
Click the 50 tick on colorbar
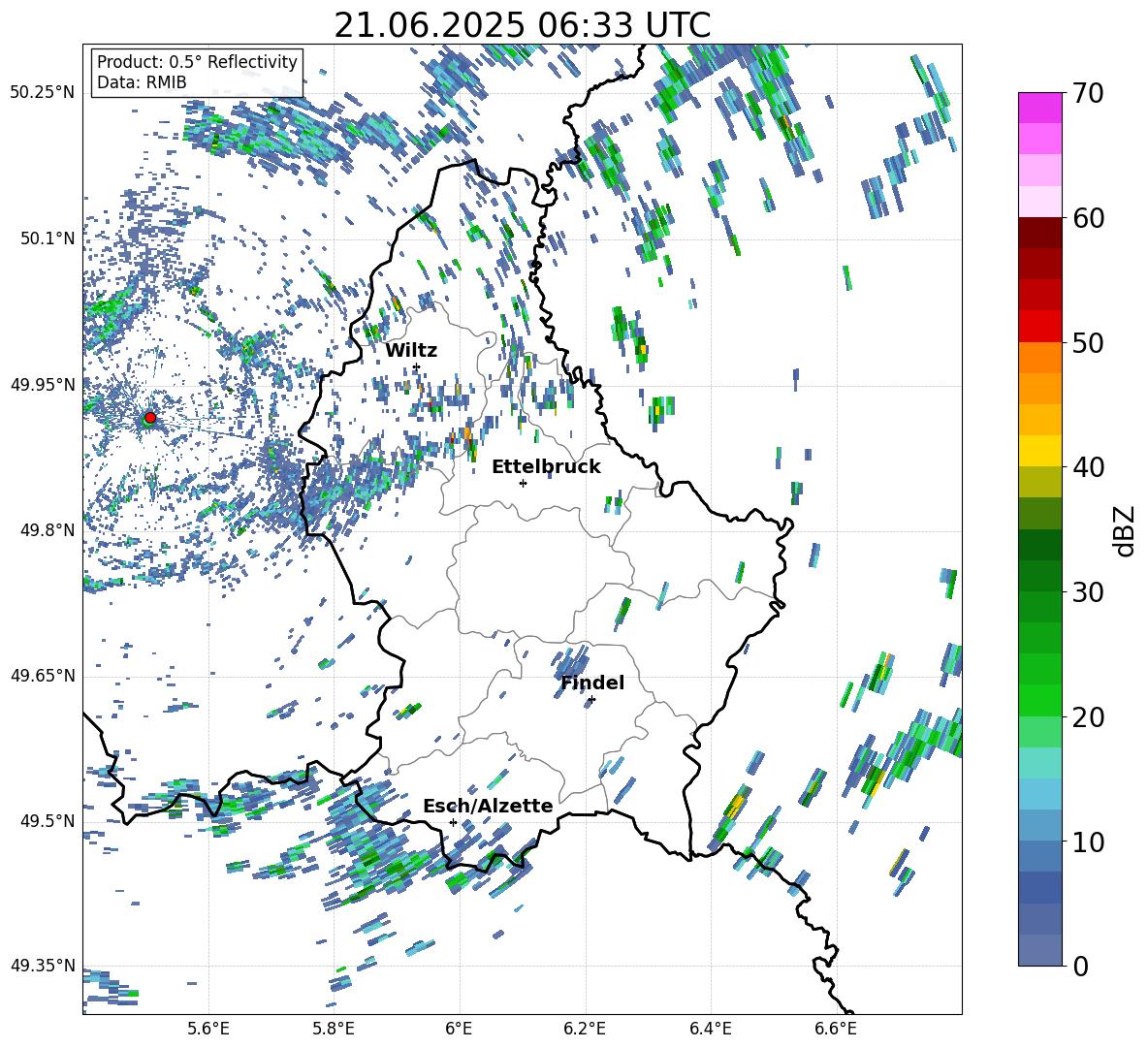[1087, 342]
